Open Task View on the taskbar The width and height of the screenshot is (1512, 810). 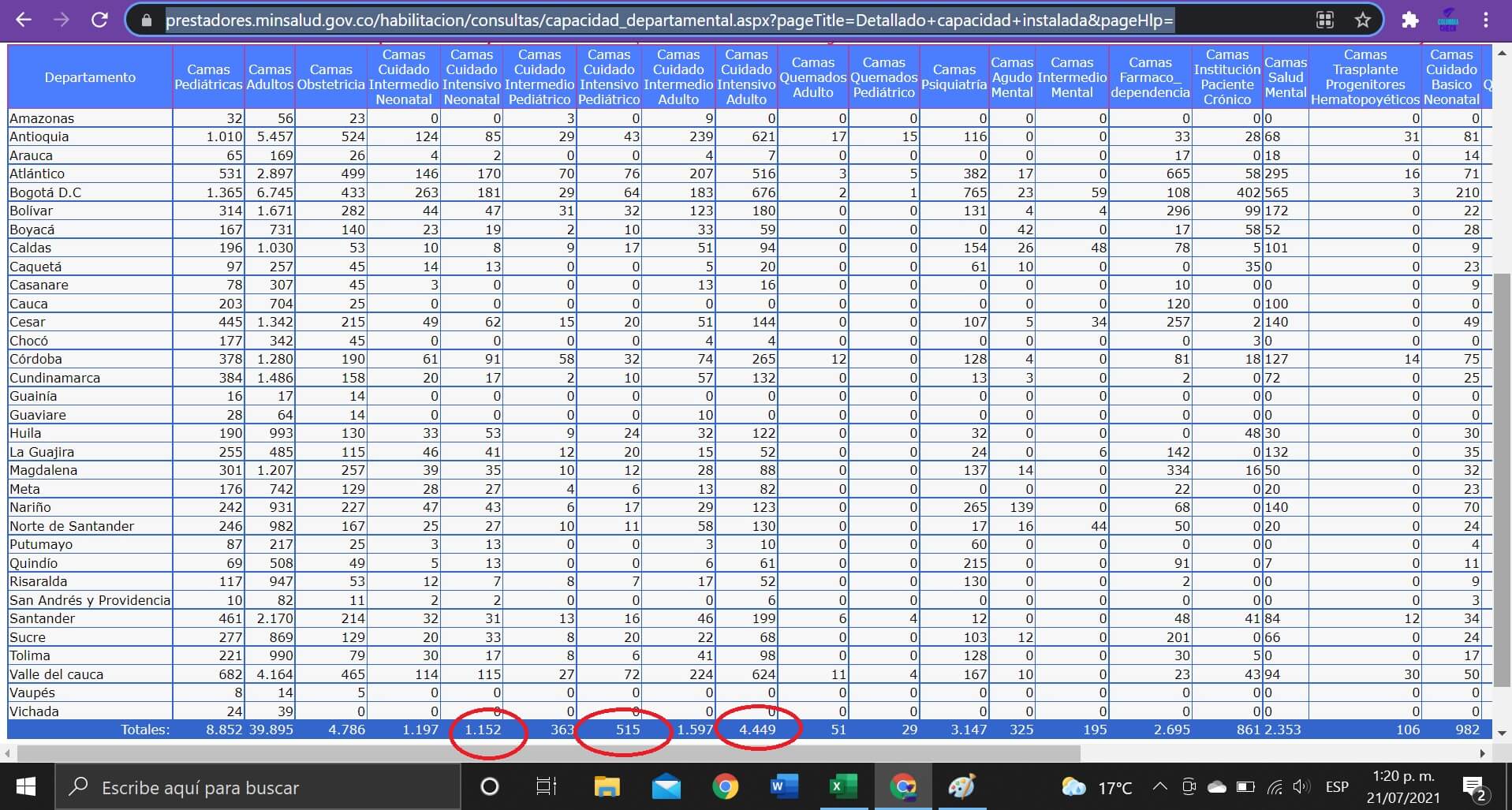[x=546, y=786]
